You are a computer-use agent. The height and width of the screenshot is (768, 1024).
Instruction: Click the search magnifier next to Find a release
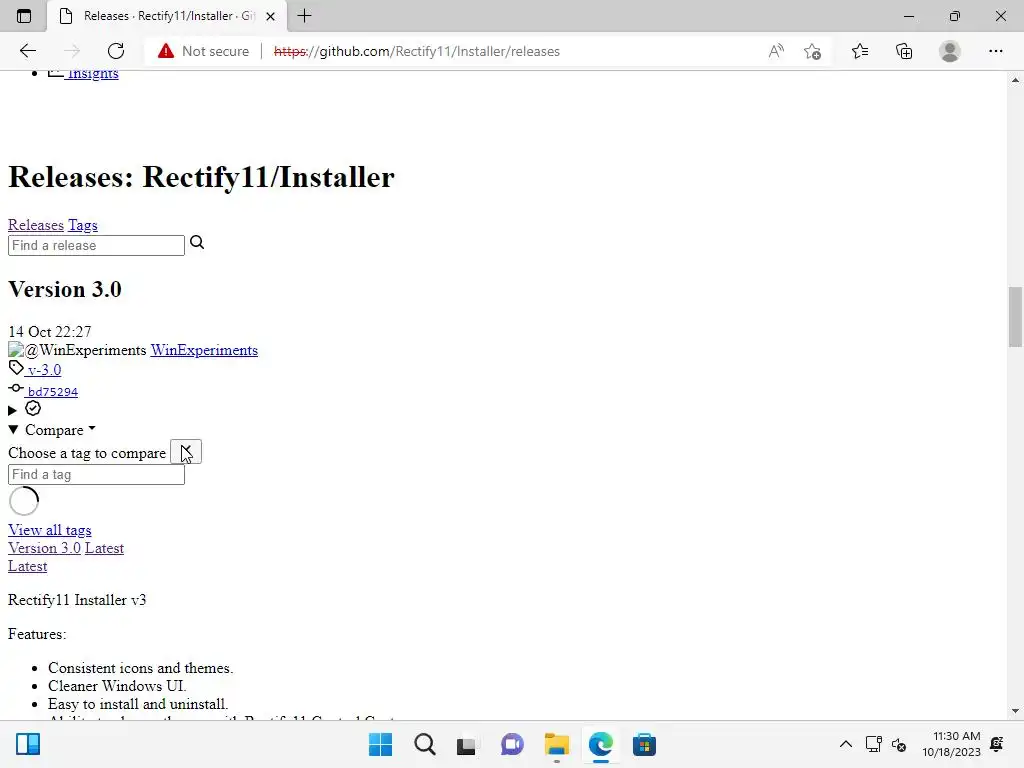click(197, 243)
